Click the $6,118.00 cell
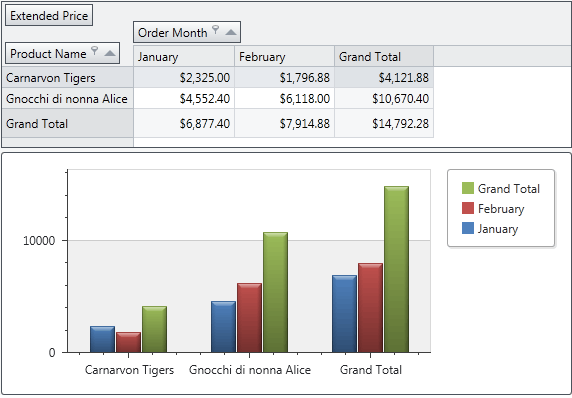Screen dimensions: 572x398 pyautogui.click(x=284, y=98)
